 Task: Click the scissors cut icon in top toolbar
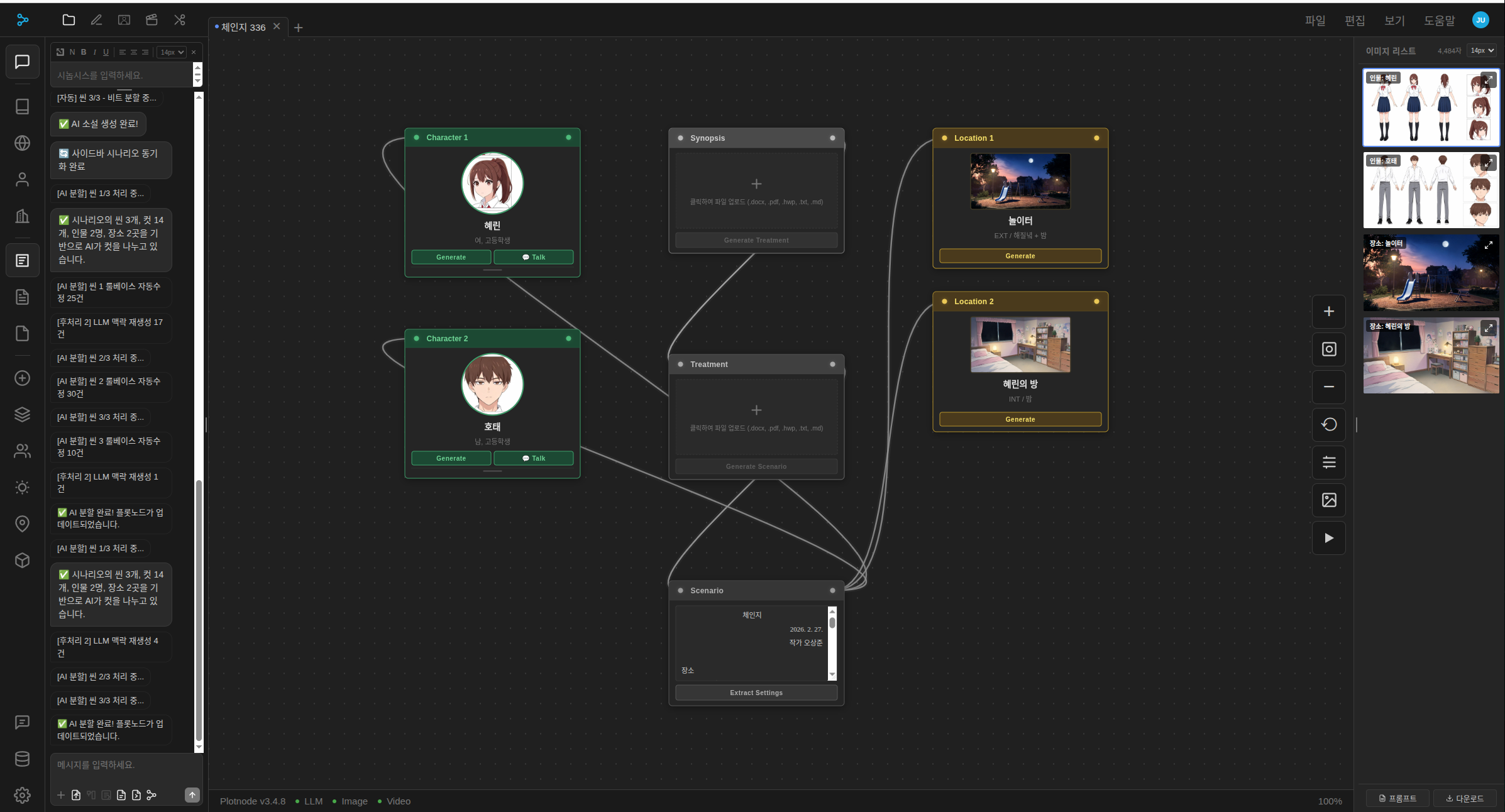pos(180,20)
